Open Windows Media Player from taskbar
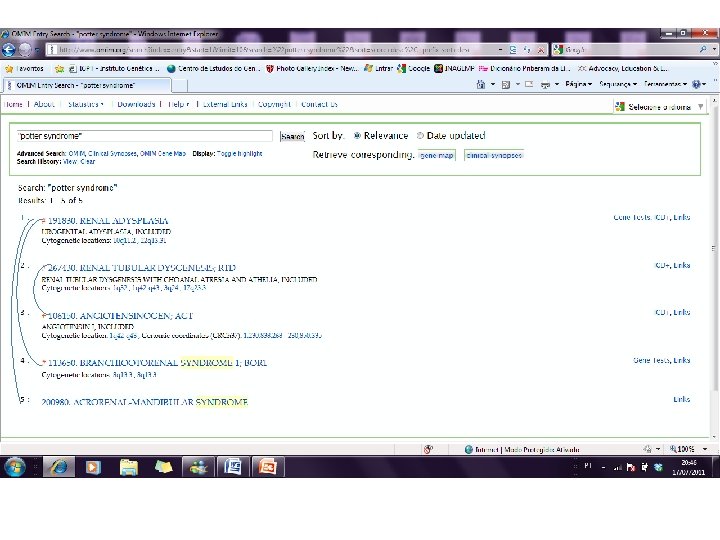720x540 pixels. (x=93, y=467)
